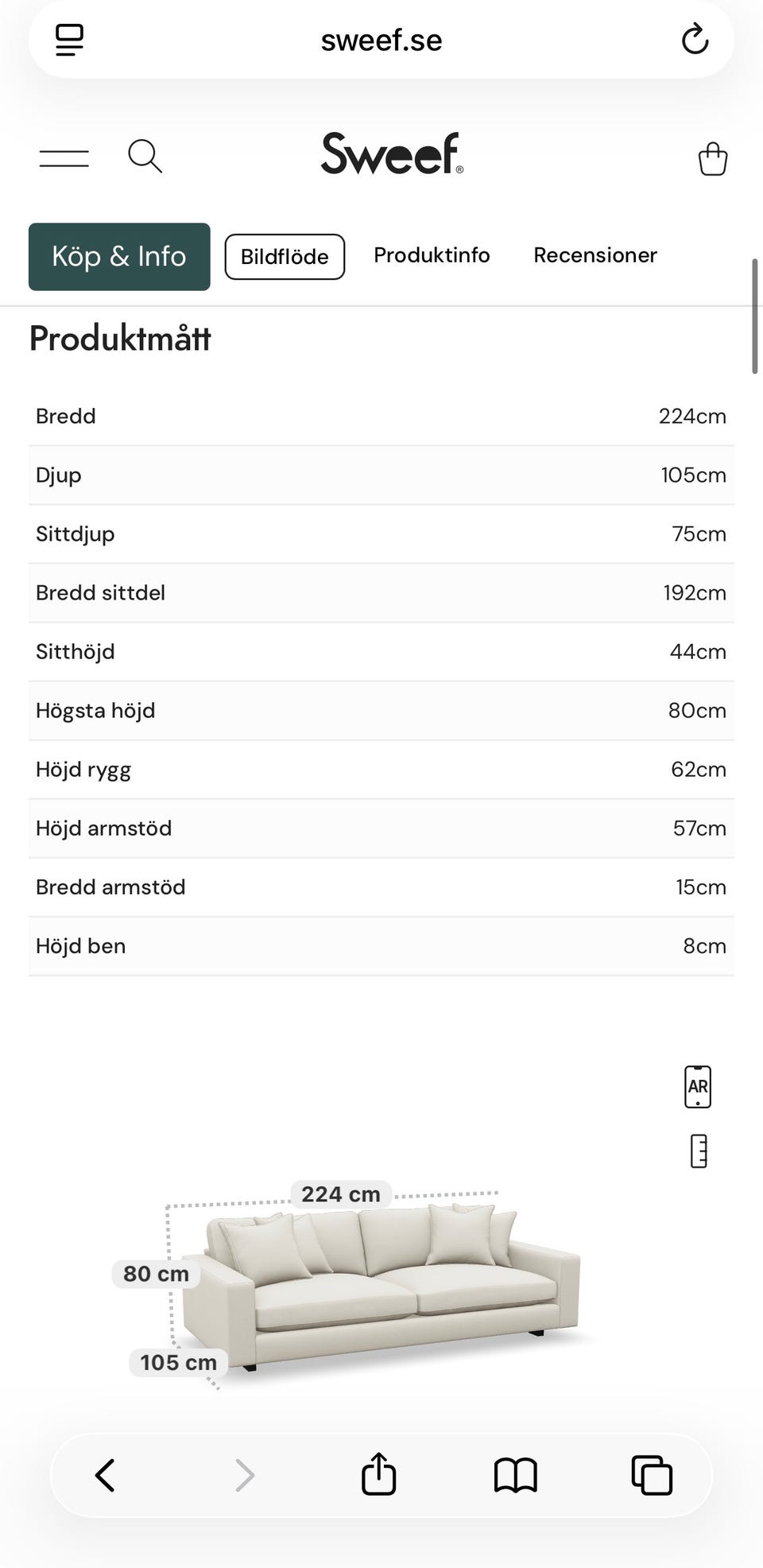Open the Recensioner tab
Viewport: 763px width, 1568px height.
tap(595, 255)
